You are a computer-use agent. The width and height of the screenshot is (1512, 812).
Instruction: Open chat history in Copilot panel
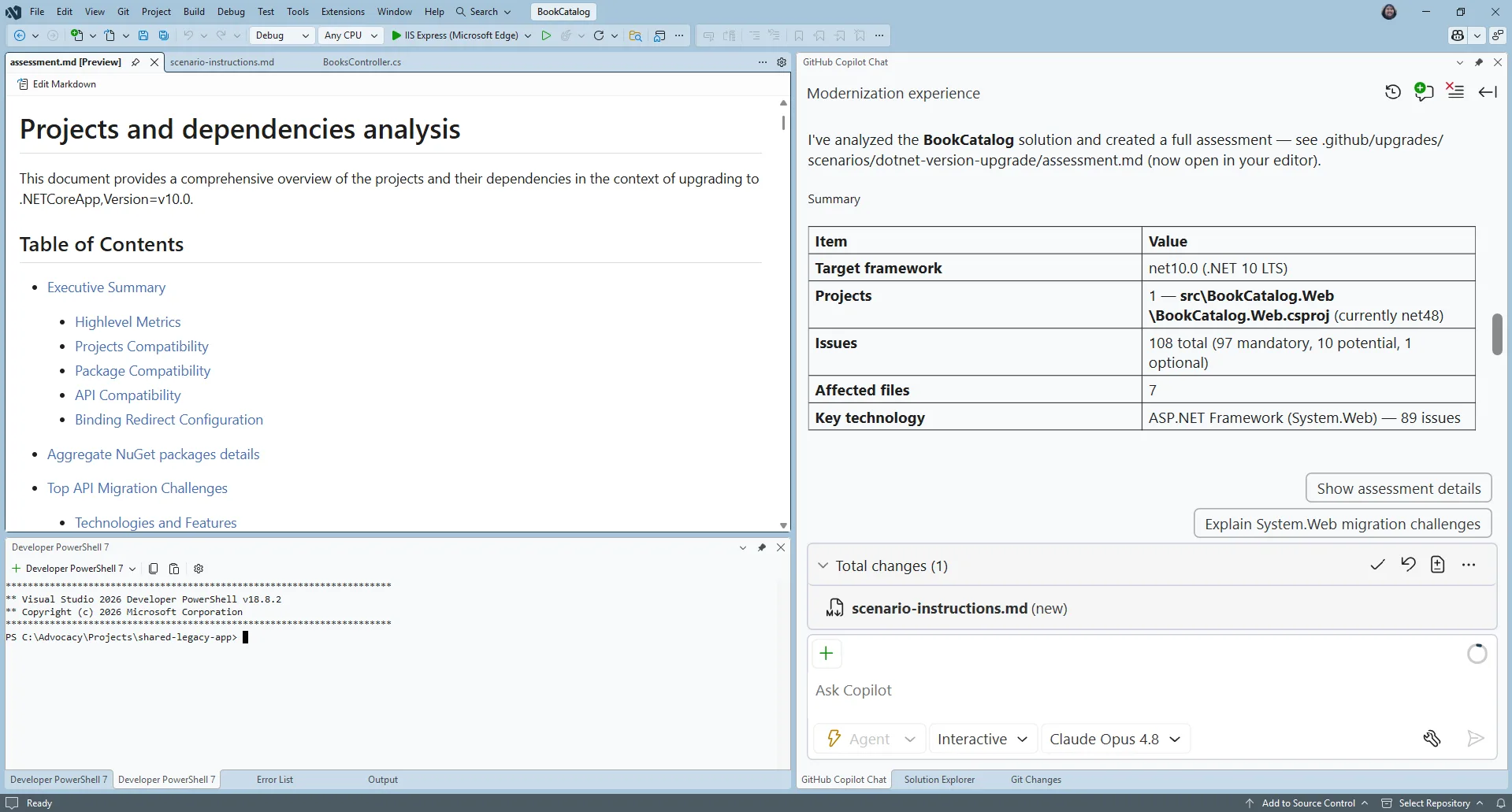point(1392,92)
